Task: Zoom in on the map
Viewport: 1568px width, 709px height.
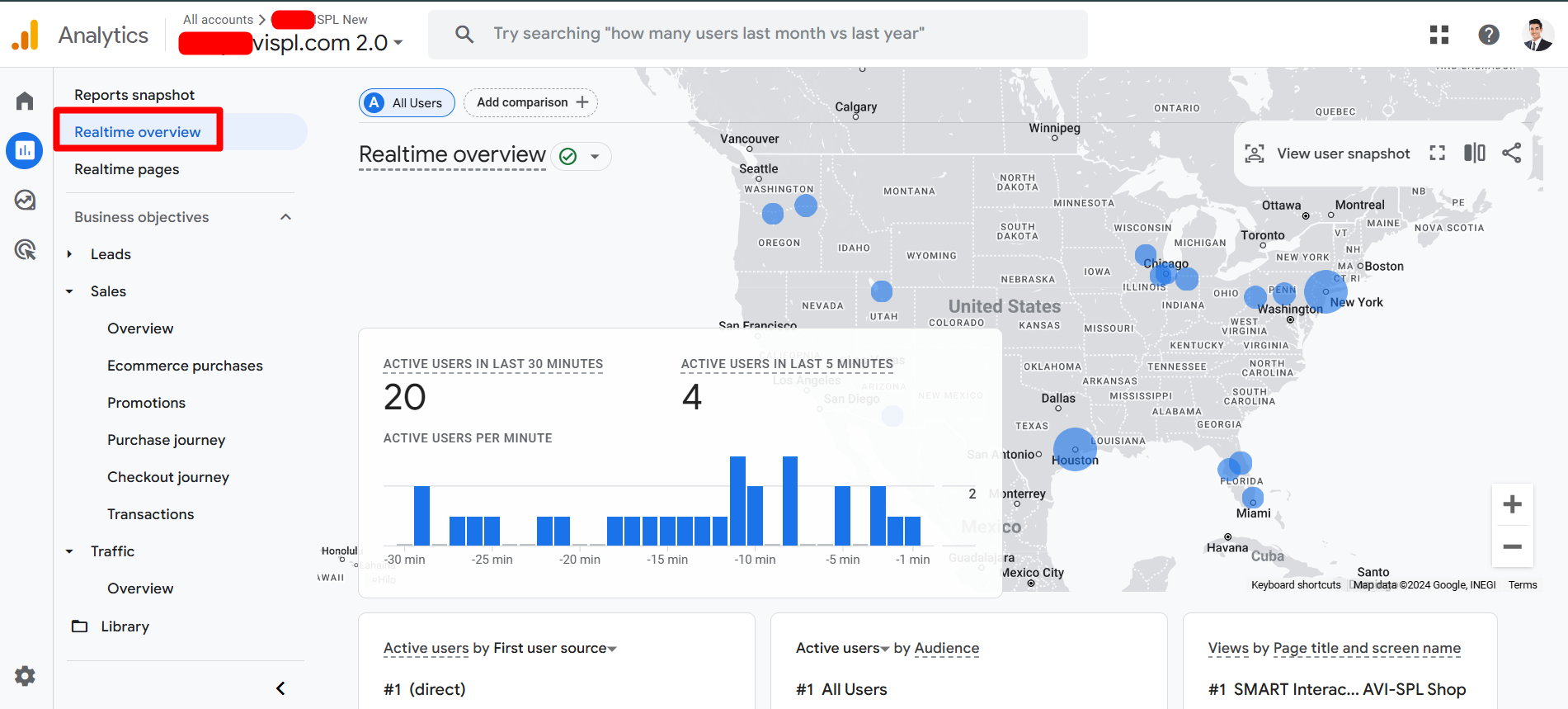Action: (x=1512, y=504)
